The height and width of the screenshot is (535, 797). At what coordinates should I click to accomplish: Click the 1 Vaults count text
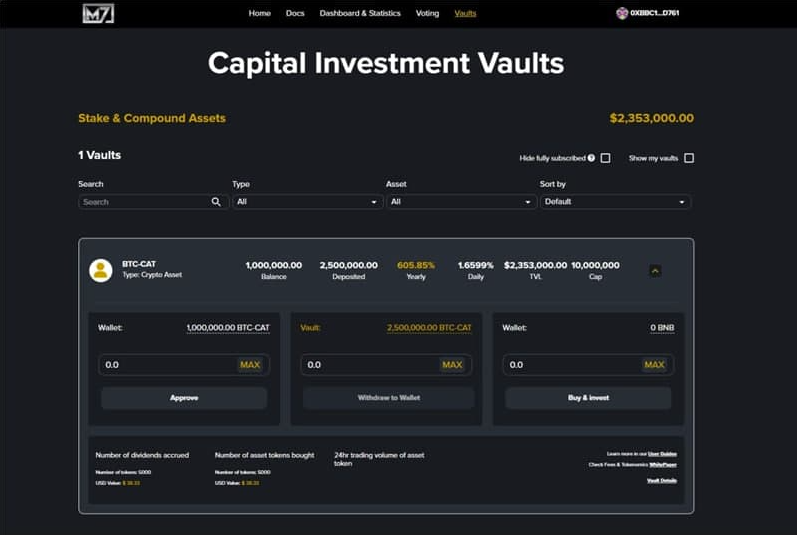pos(100,155)
